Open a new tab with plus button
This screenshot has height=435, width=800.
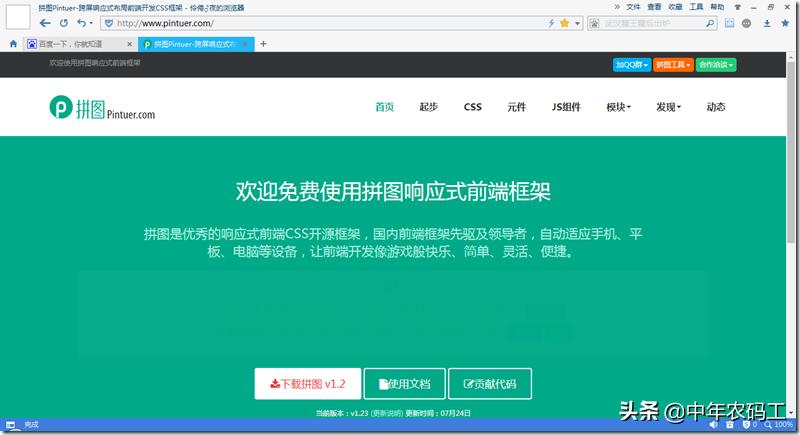[x=263, y=44]
